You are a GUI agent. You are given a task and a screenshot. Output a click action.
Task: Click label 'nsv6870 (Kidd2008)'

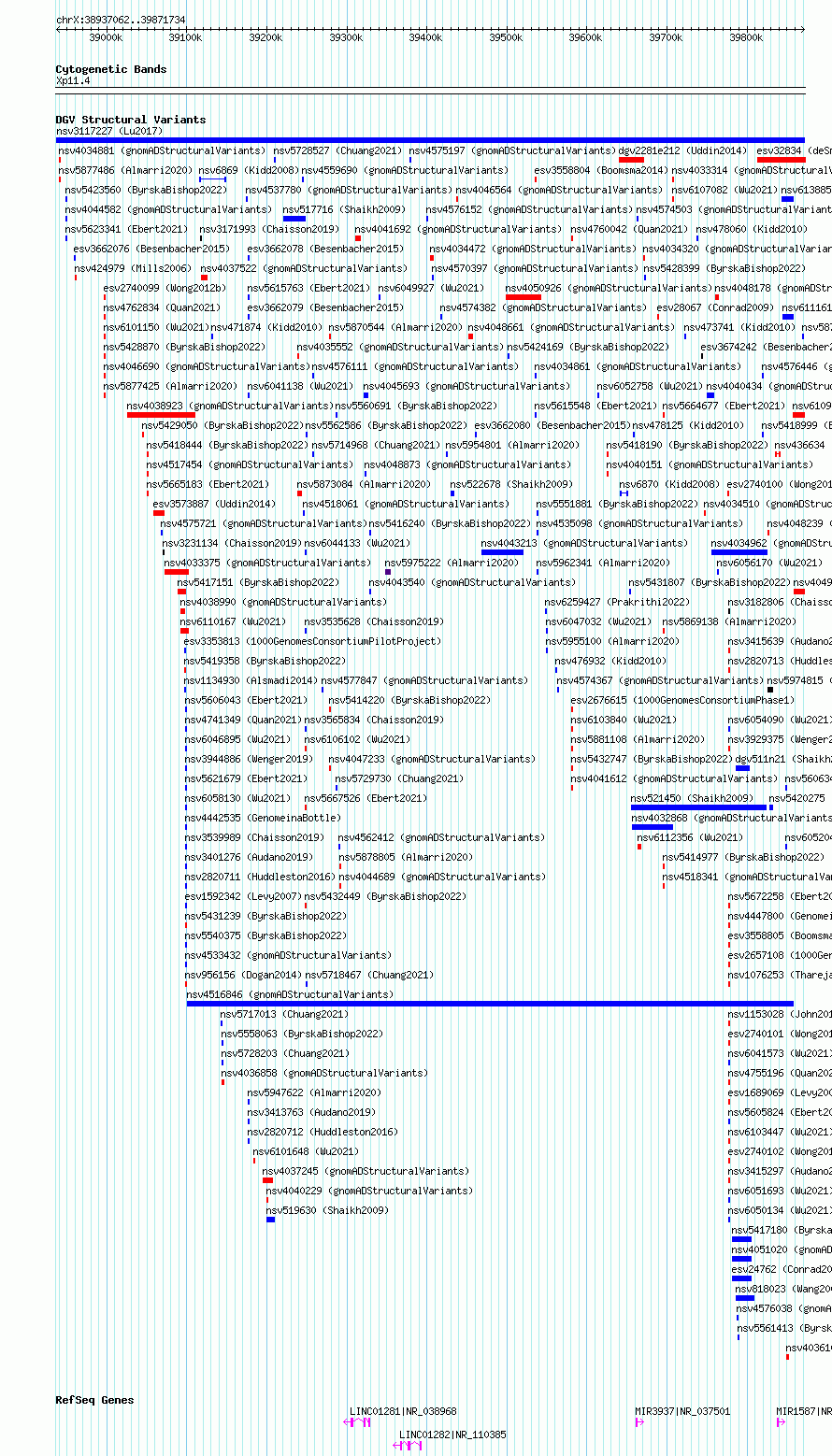click(669, 484)
